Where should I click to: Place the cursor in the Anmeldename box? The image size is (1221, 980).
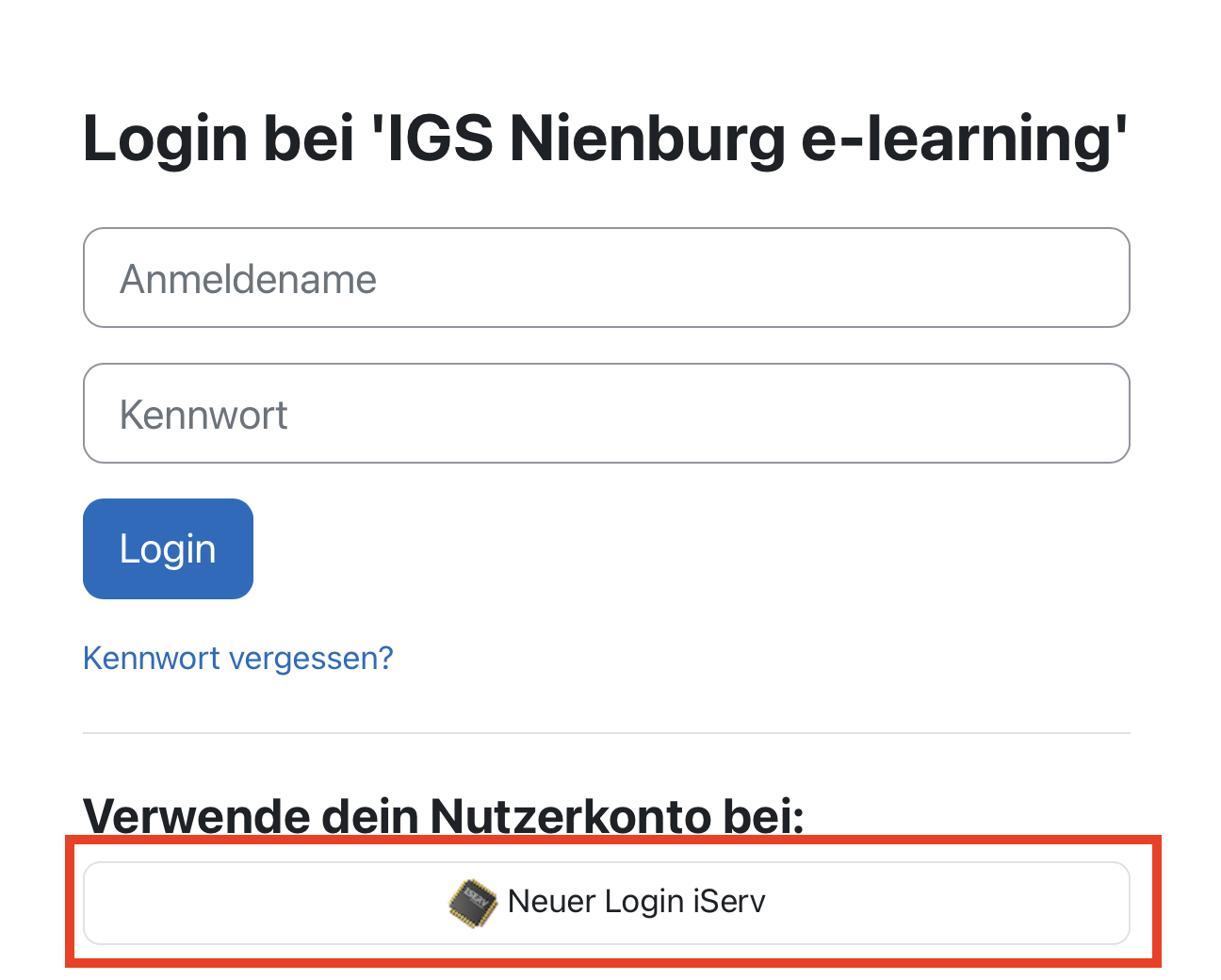(606, 278)
